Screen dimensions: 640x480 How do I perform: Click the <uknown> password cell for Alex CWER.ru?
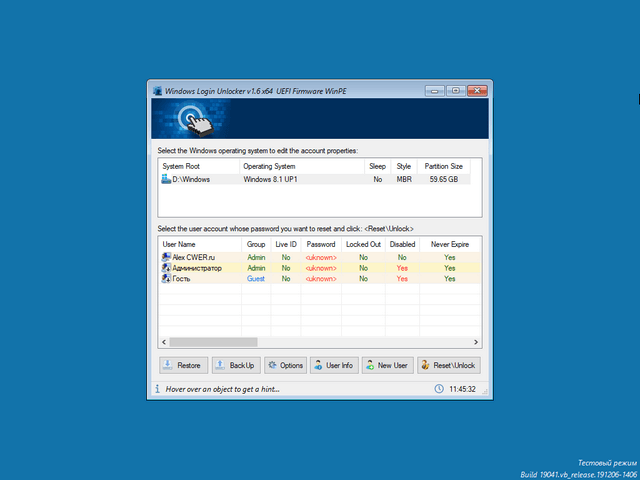[321, 258]
